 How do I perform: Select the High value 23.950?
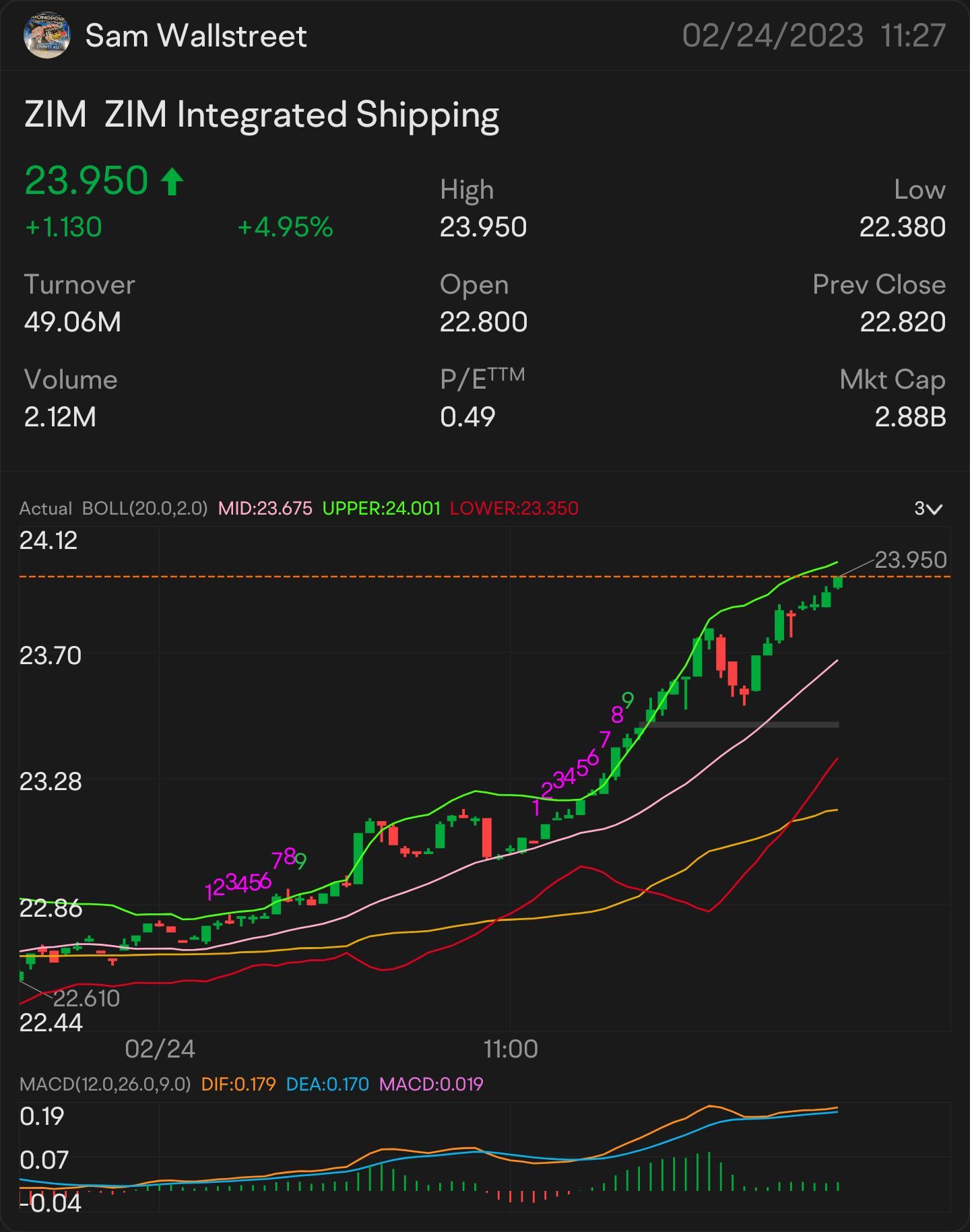click(x=483, y=227)
